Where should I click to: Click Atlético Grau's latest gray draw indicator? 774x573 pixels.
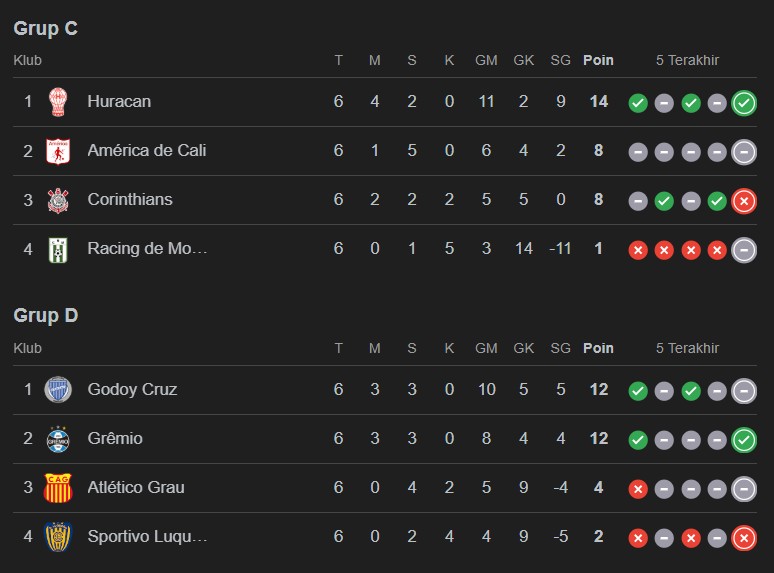pyautogui.click(x=743, y=489)
